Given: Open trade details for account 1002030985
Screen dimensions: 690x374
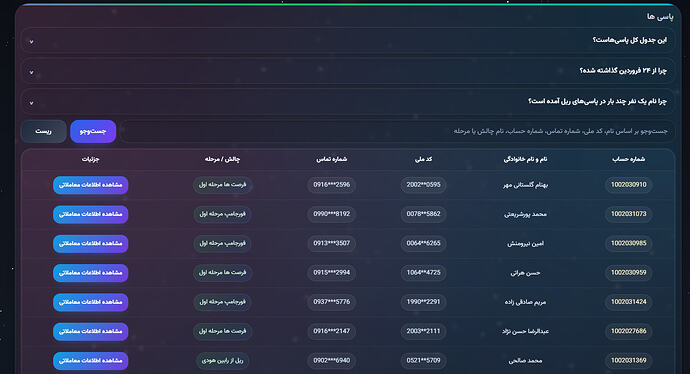Looking at the screenshot, I should 91,243.
